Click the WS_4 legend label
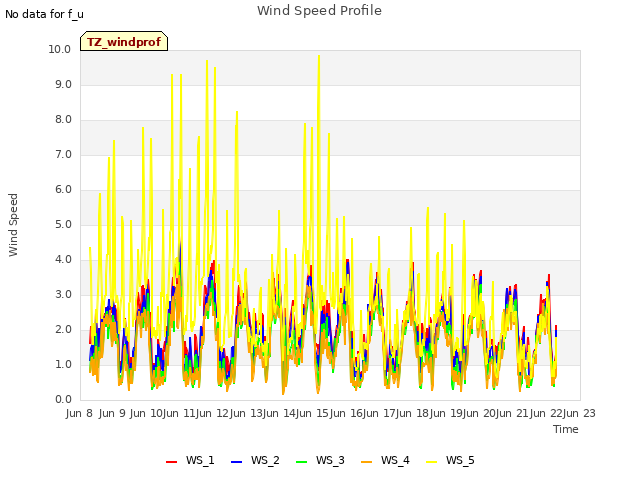The height and width of the screenshot is (480, 640). [x=395, y=460]
